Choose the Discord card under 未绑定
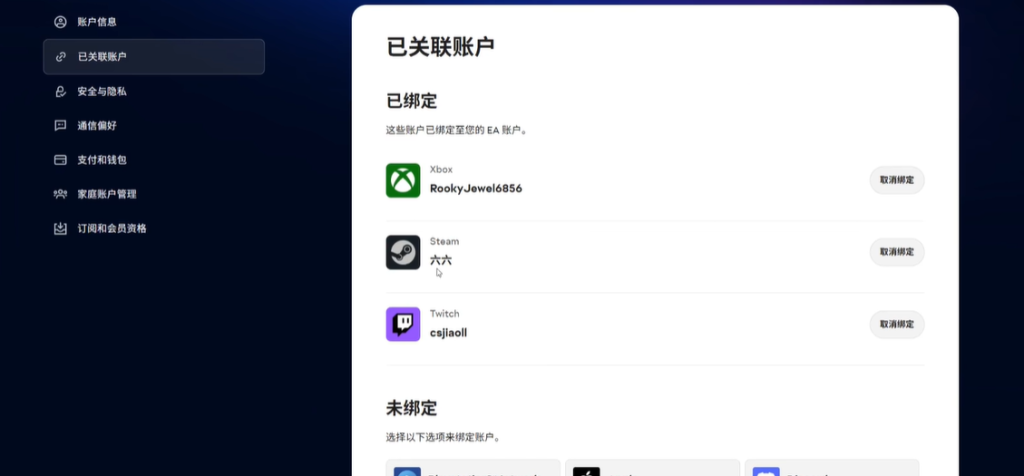The height and width of the screenshot is (476, 1024). coord(831,468)
